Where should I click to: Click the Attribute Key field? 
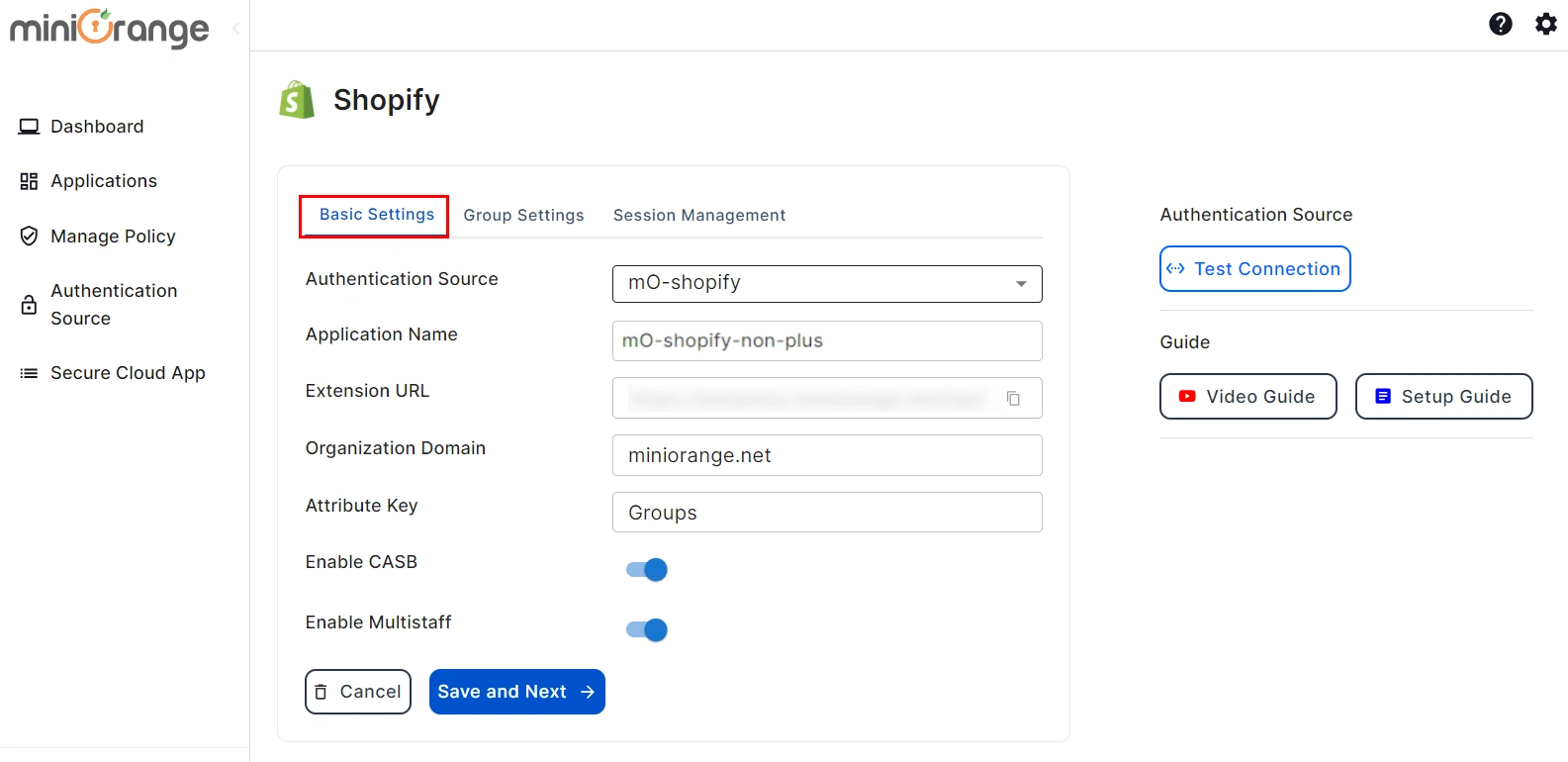click(827, 513)
